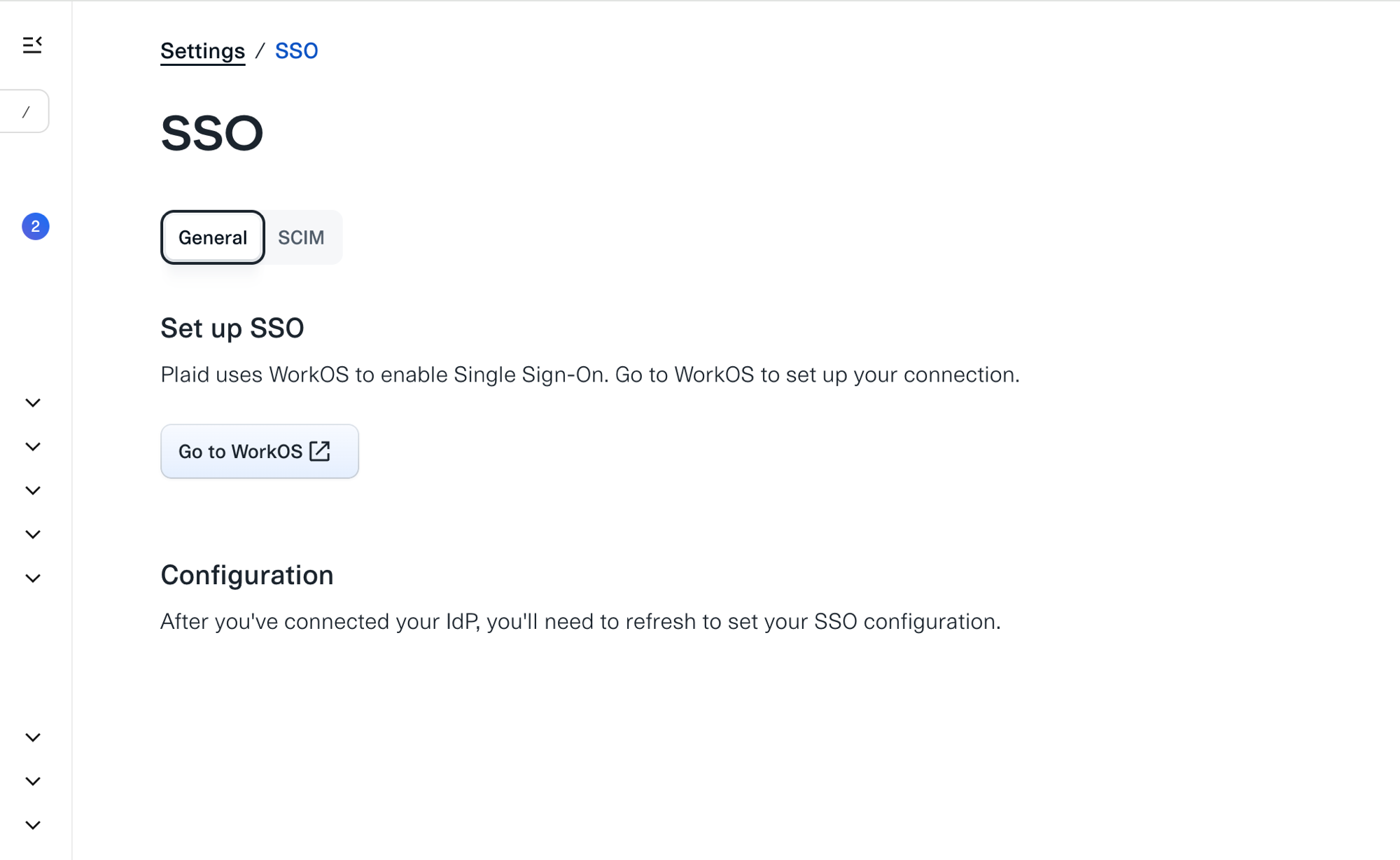1400x860 pixels.
Task: Expand the fifth chevron in the upper sidebar group
Action: pos(33,578)
